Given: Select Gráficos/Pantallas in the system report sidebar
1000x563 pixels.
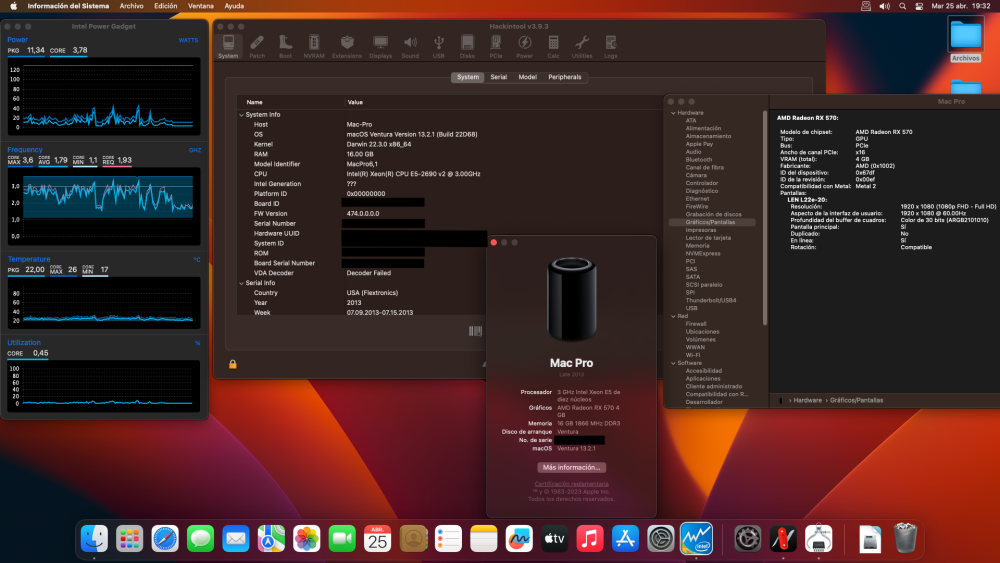Looking at the screenshot, I should [712, 223].
